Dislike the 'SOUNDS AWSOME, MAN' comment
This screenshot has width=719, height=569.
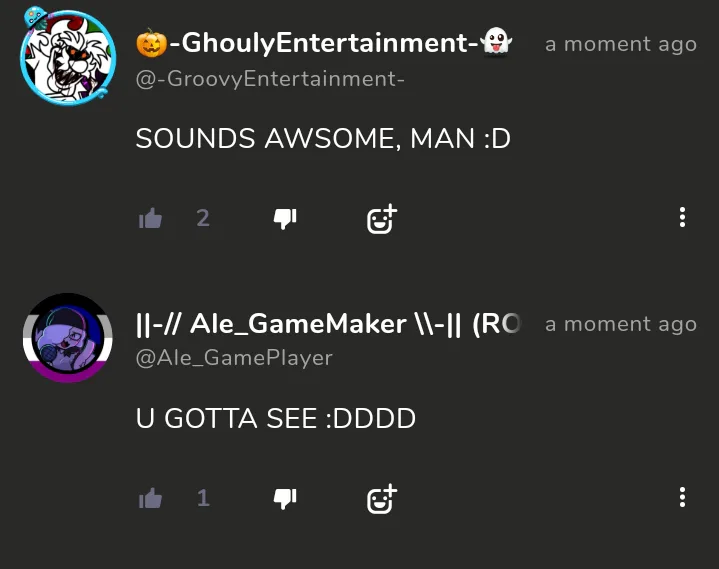[x=285, y=219]
